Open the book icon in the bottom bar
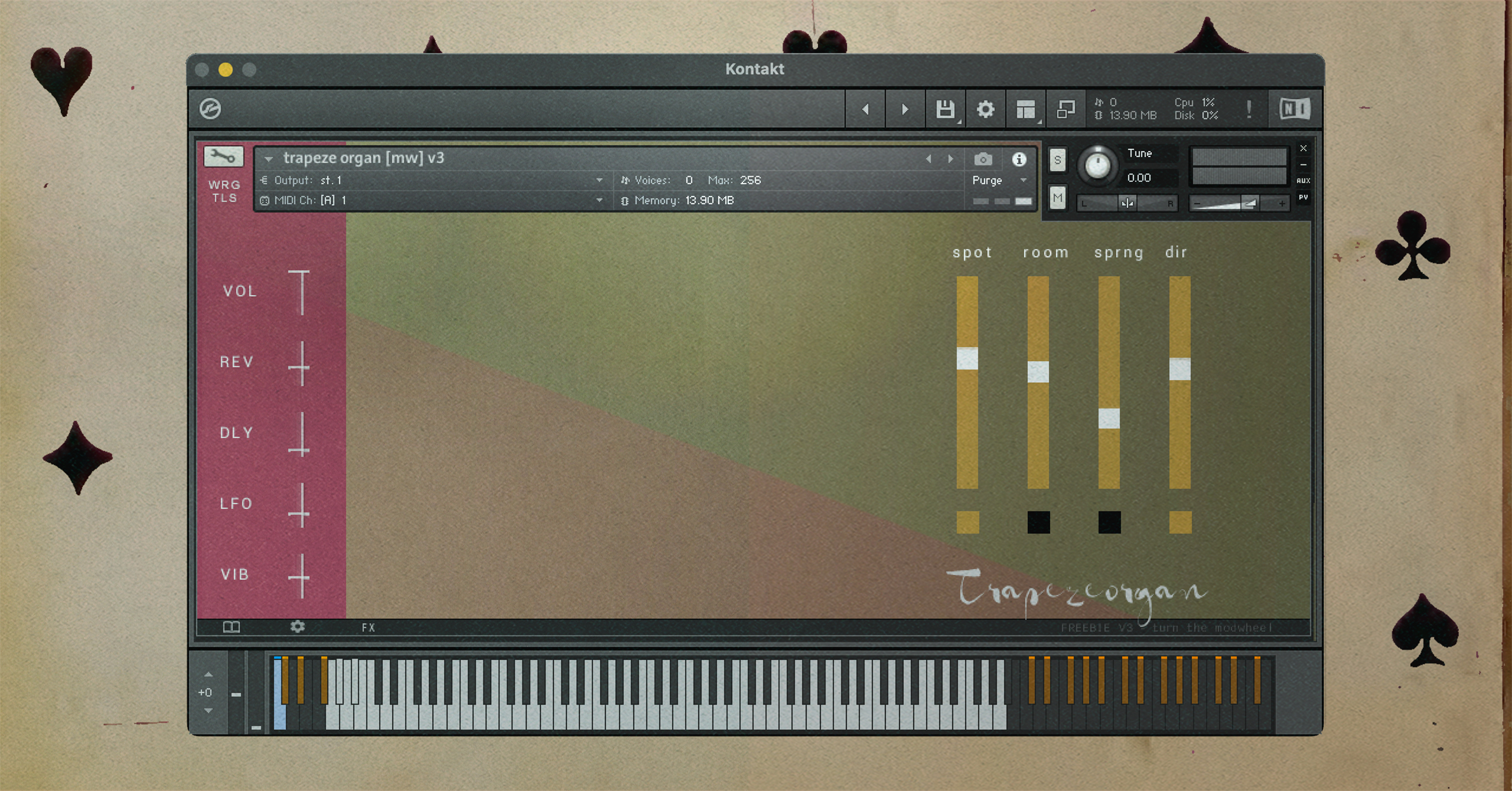 (232, 628)
